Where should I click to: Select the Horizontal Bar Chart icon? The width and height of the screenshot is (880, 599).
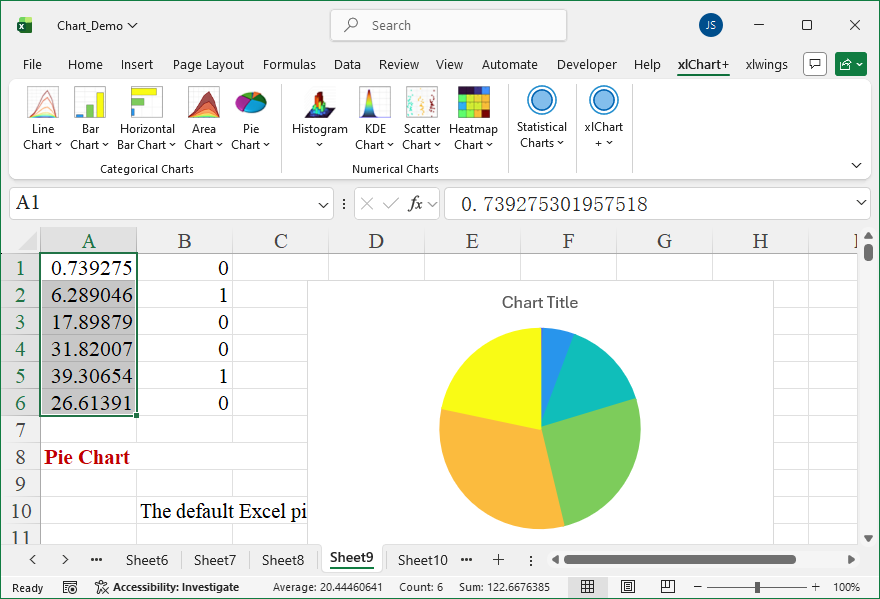click(147, 104)
